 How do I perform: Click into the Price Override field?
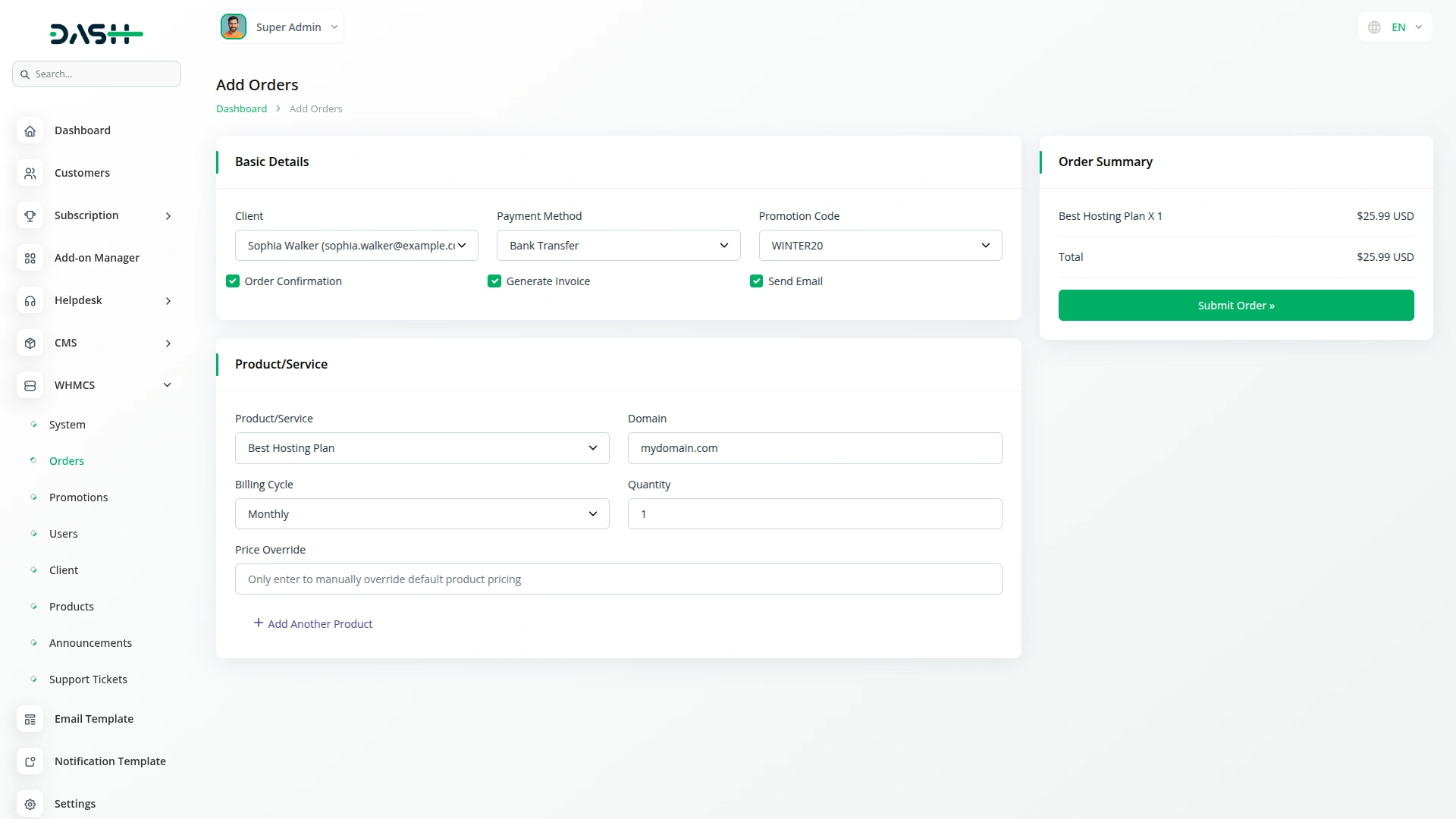click(618, 579)
